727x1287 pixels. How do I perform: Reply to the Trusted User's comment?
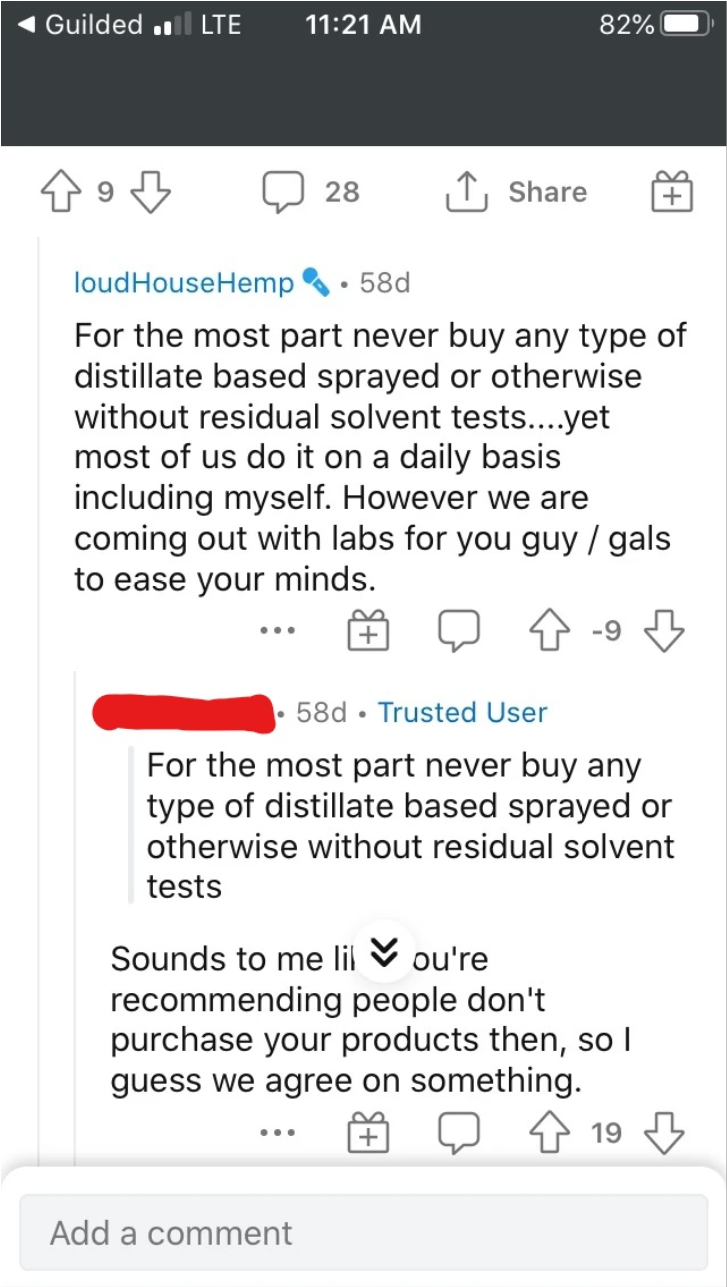pyautogui.click(x=459, y=1133)
